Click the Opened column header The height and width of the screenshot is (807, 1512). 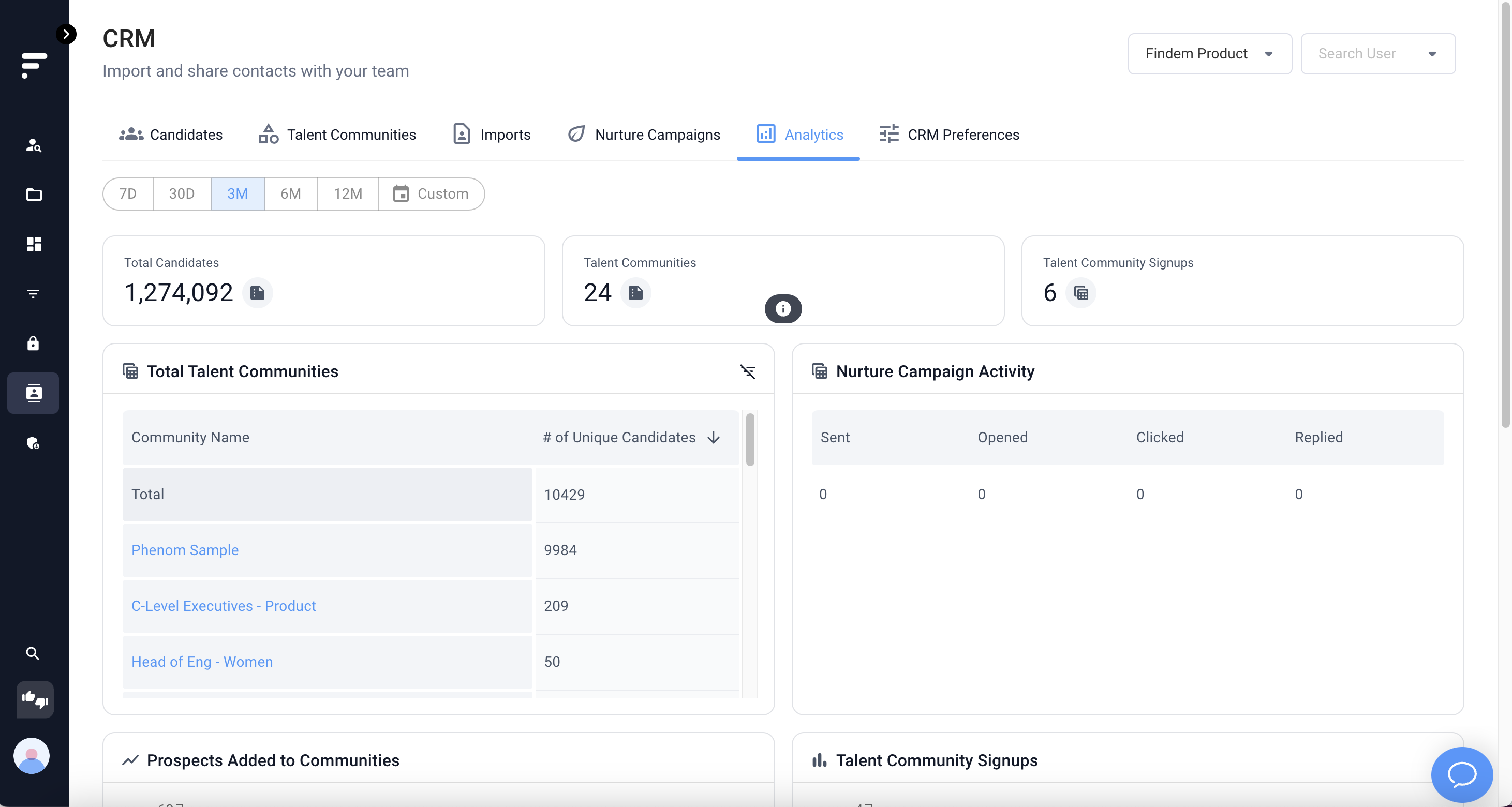point(1002,437)
